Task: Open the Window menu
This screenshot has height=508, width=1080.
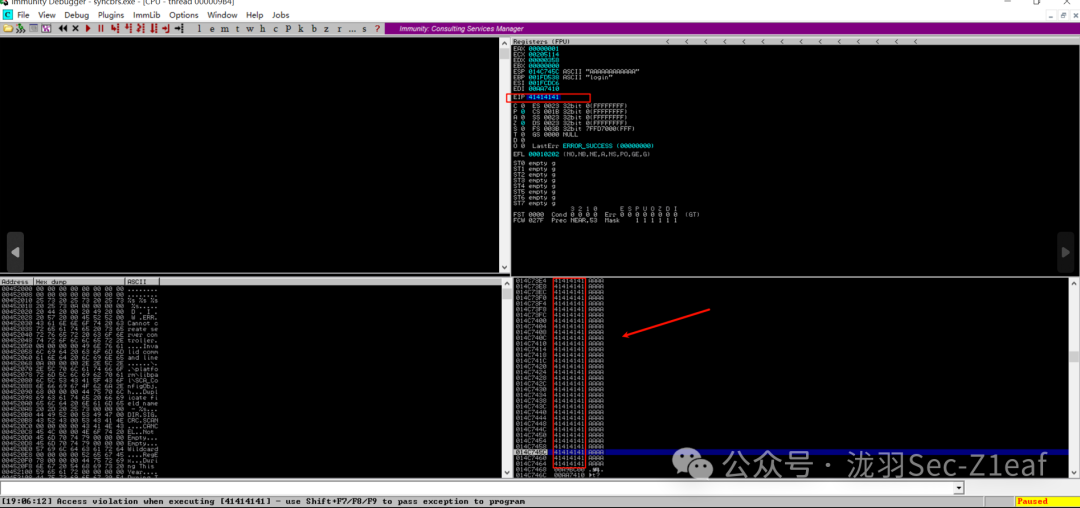Action: [x=222, y=15]
